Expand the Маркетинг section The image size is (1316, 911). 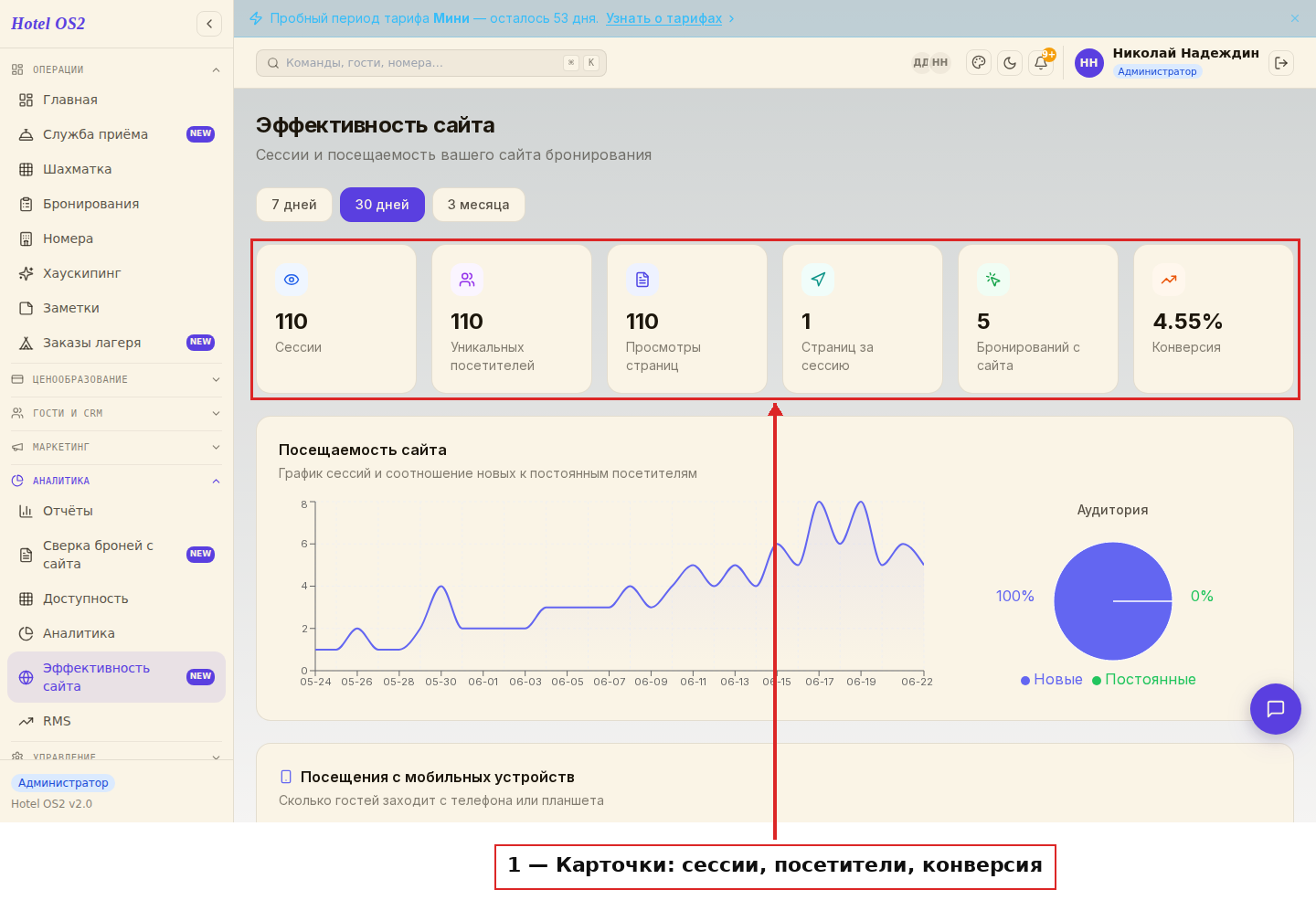(x=116, y=447)
